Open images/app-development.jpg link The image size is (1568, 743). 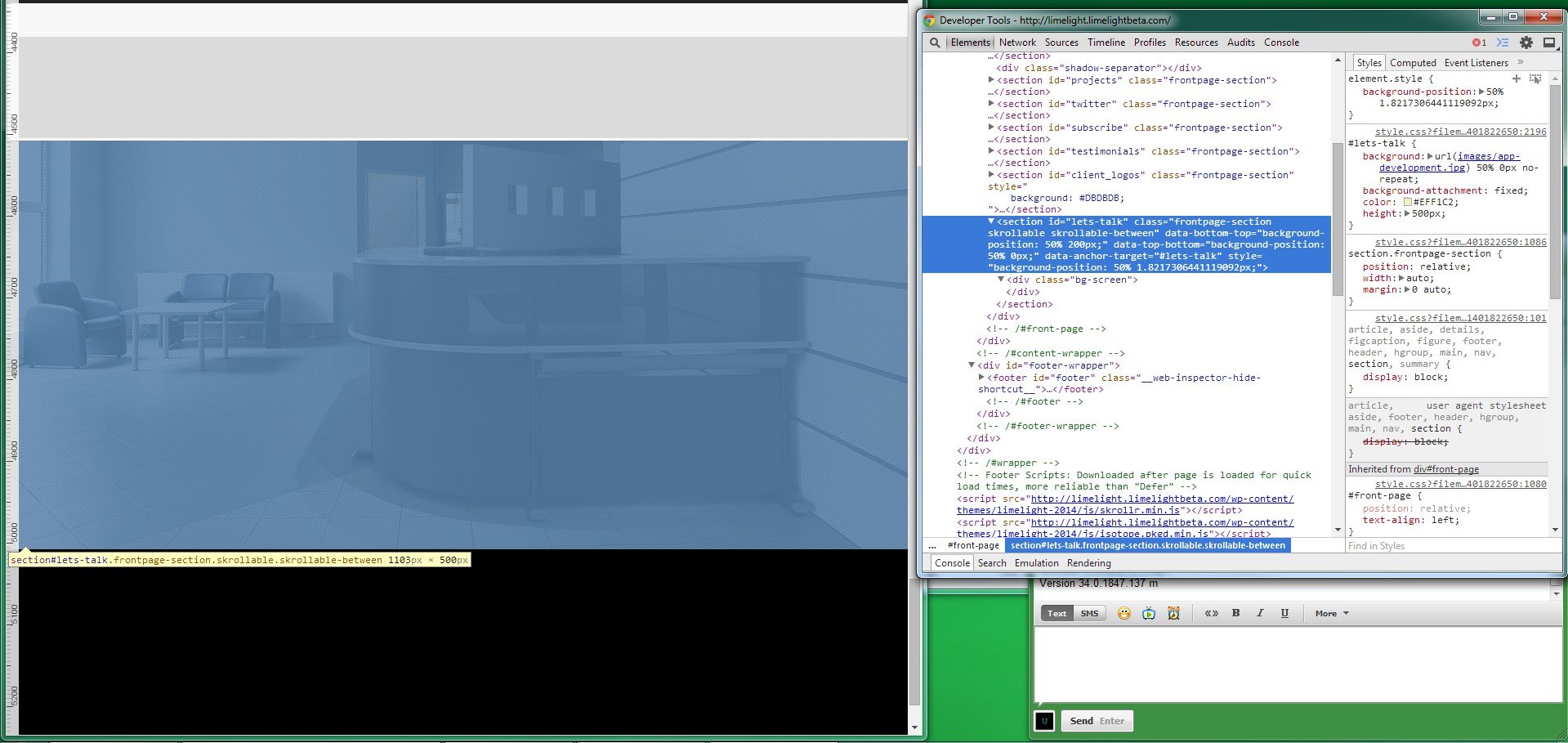1450,162
